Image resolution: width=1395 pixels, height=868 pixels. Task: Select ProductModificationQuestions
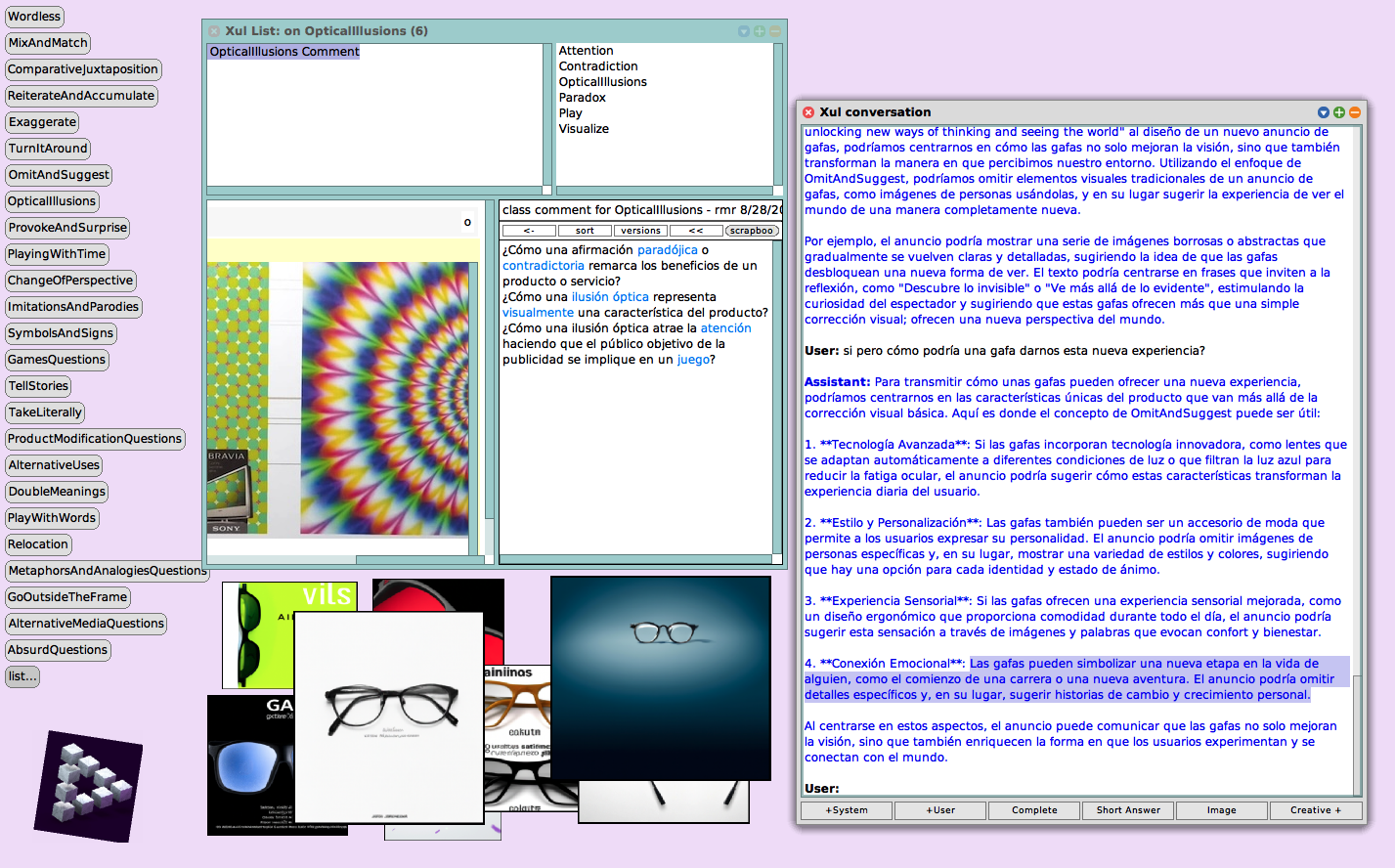click(95, 439)
